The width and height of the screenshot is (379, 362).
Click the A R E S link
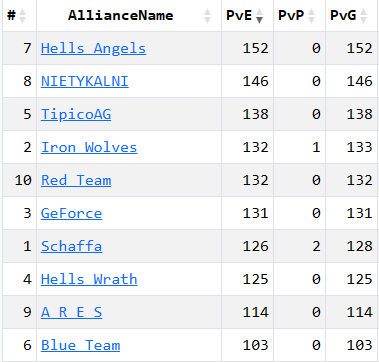pyautogui.click(x=71, y=312)
